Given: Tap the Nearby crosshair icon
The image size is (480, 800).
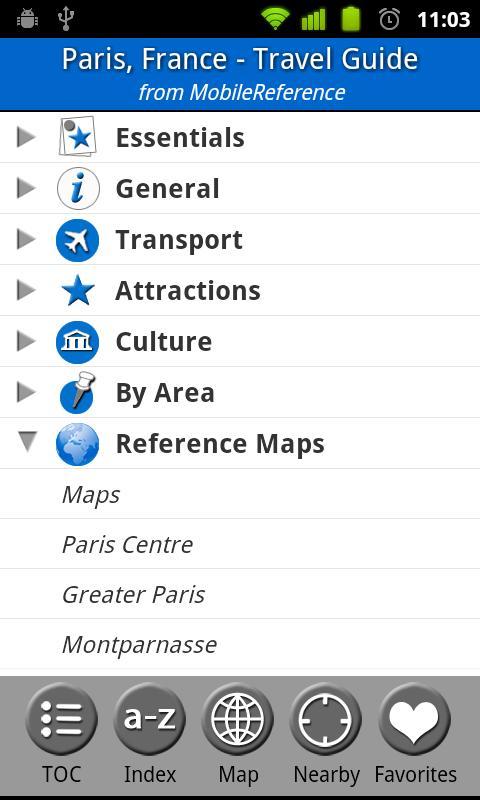Looking at the screenshot, I should (x=325, y=719).
